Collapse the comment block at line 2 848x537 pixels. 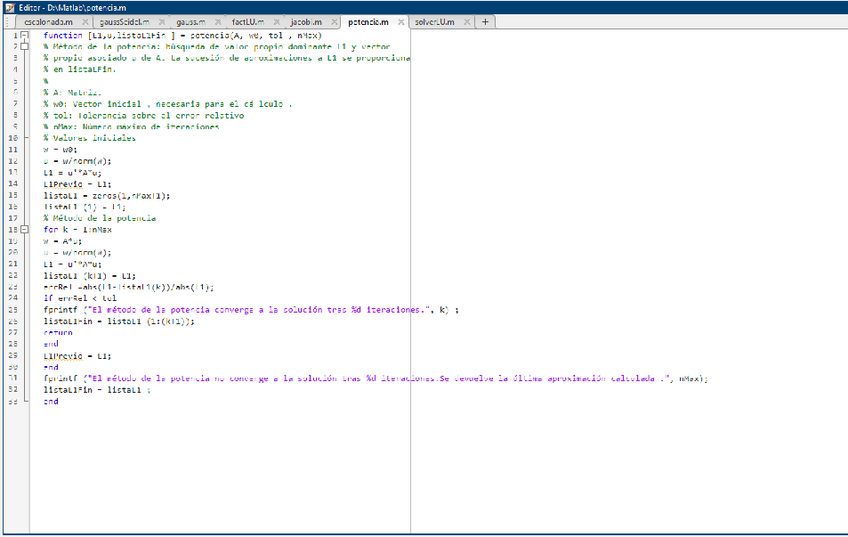click(24, 47)
